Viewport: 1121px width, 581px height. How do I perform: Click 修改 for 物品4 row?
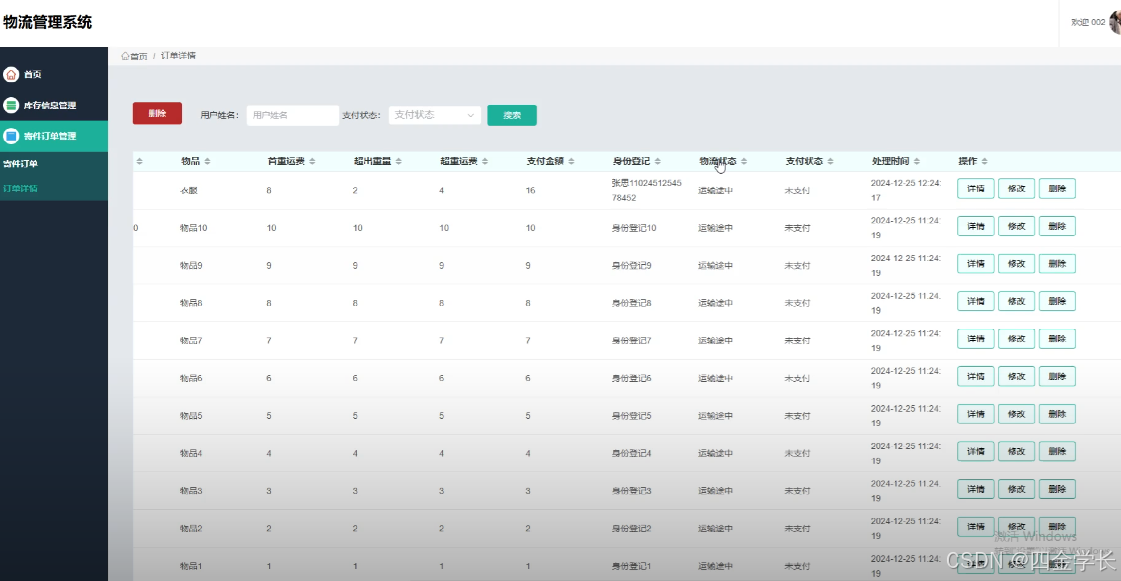pos(1017,452)
